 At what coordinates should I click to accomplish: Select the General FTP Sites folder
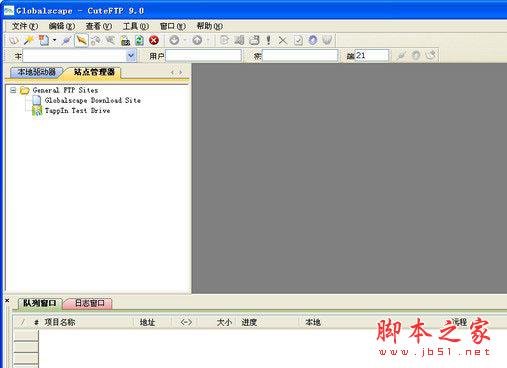coord(65,90)
